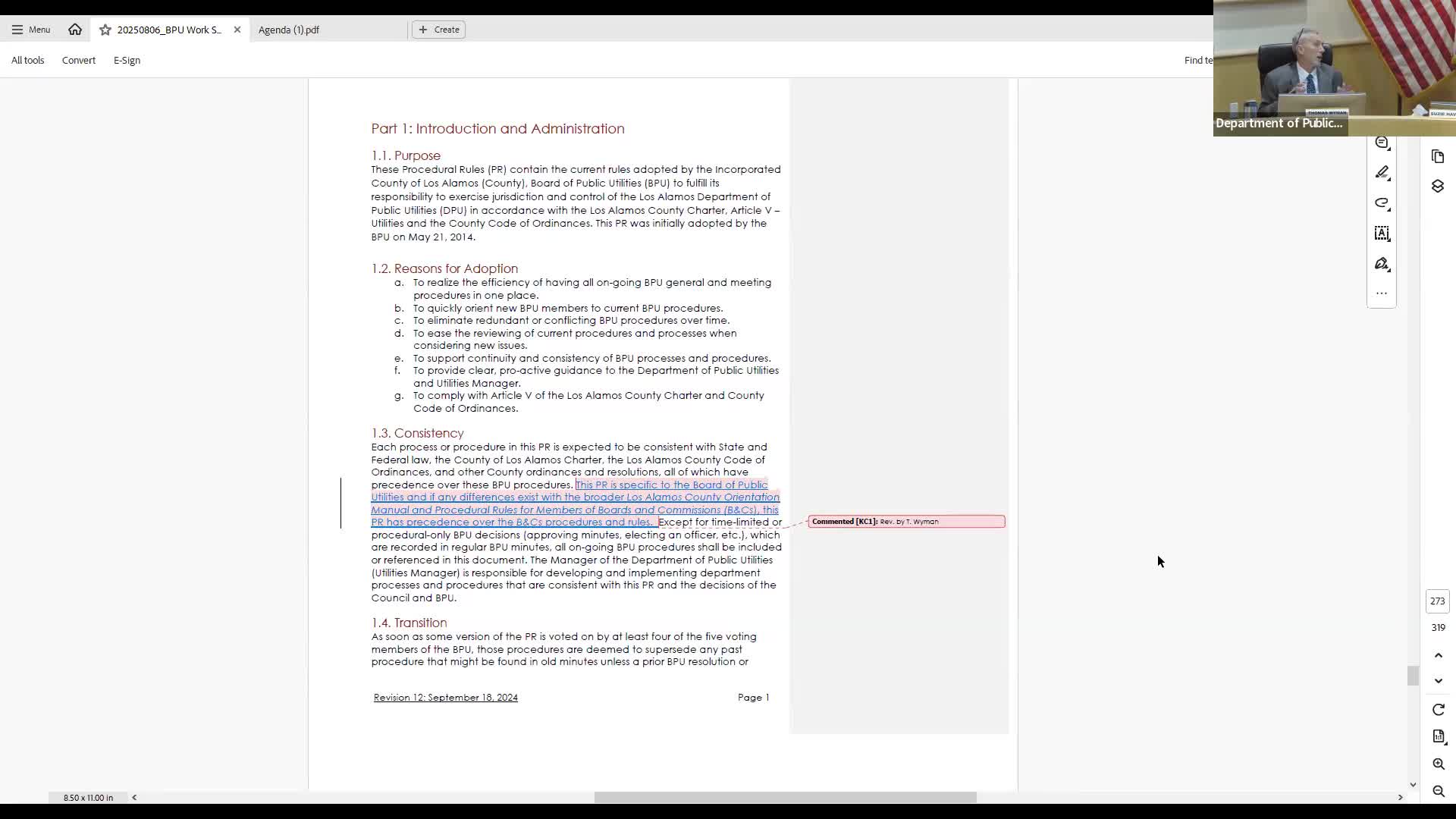
Task: Expand more tools in quick toolbar
Action: 1382,293
